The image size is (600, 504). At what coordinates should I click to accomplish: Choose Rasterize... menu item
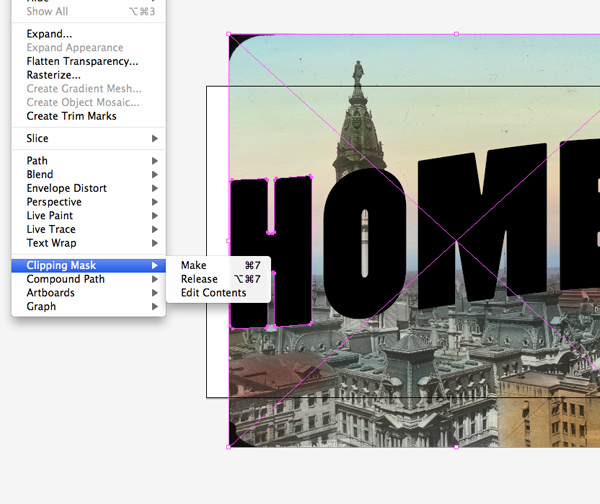(x=88, y=75)
